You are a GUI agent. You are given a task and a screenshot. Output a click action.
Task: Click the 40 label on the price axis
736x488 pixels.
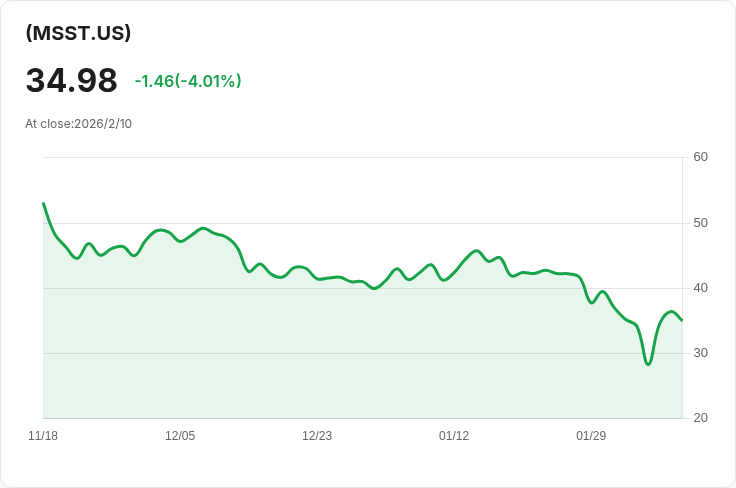[x=700, y=288]
